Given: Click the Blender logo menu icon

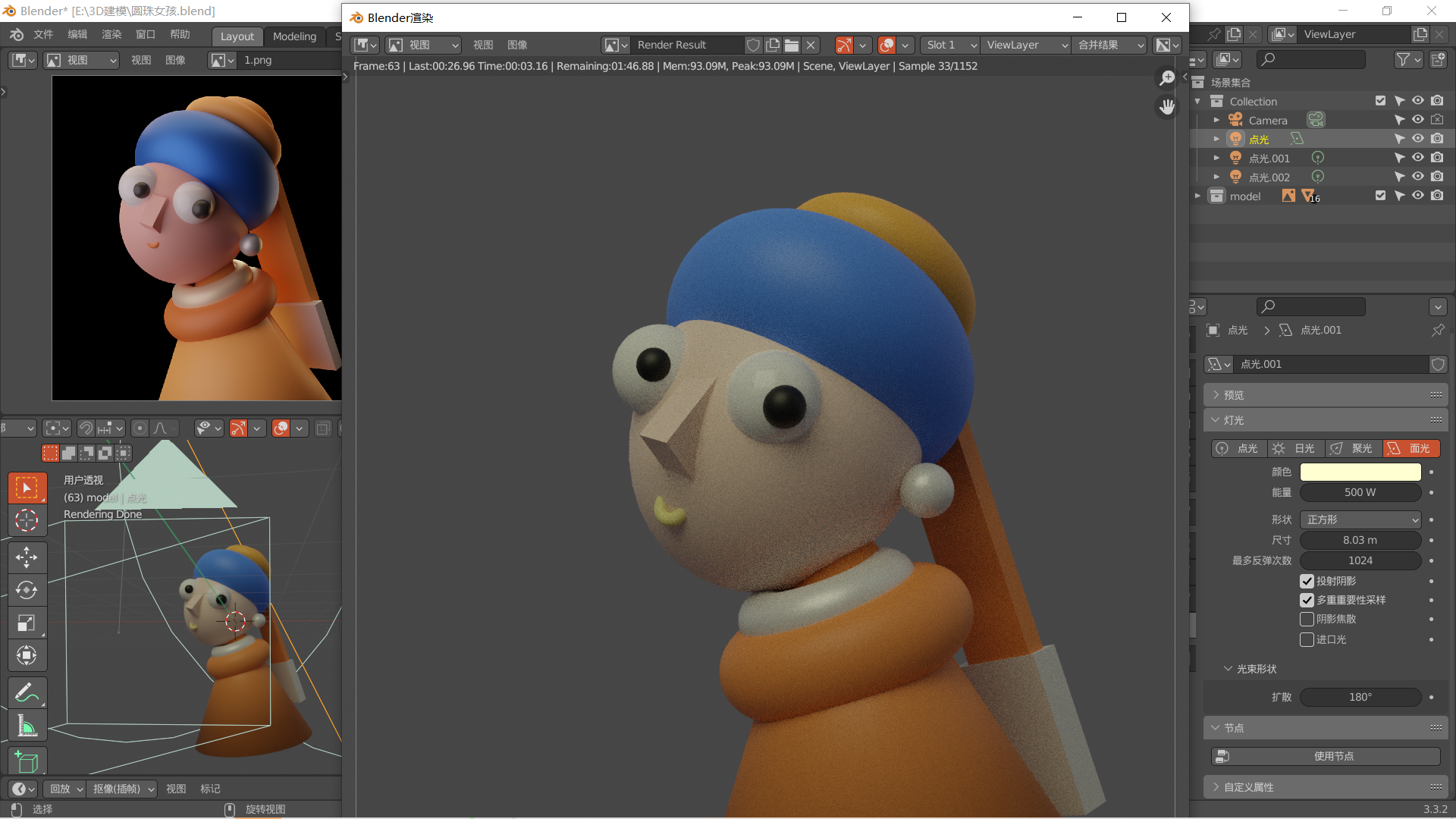Looking at the screenshot, I should [x=17, y=35].
